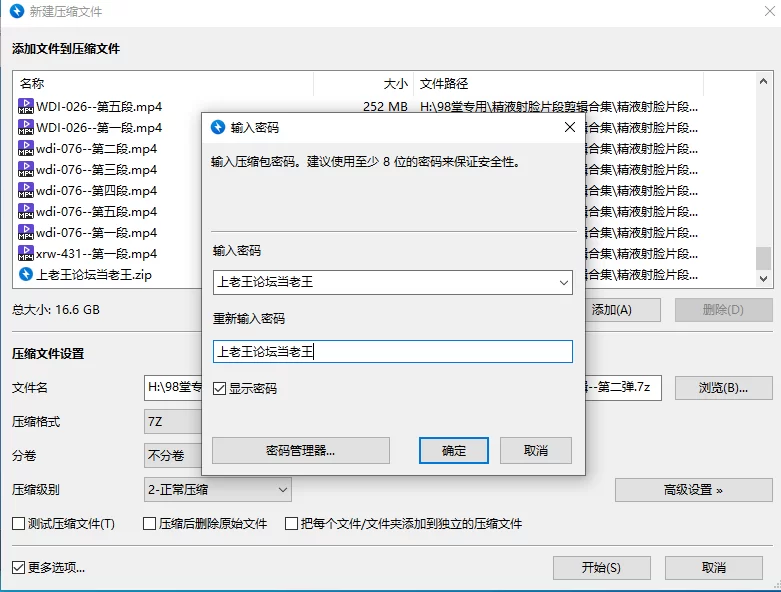Close the 输入密码 dialog
This screenshot has height=592, width=781.
coord(570,127)
